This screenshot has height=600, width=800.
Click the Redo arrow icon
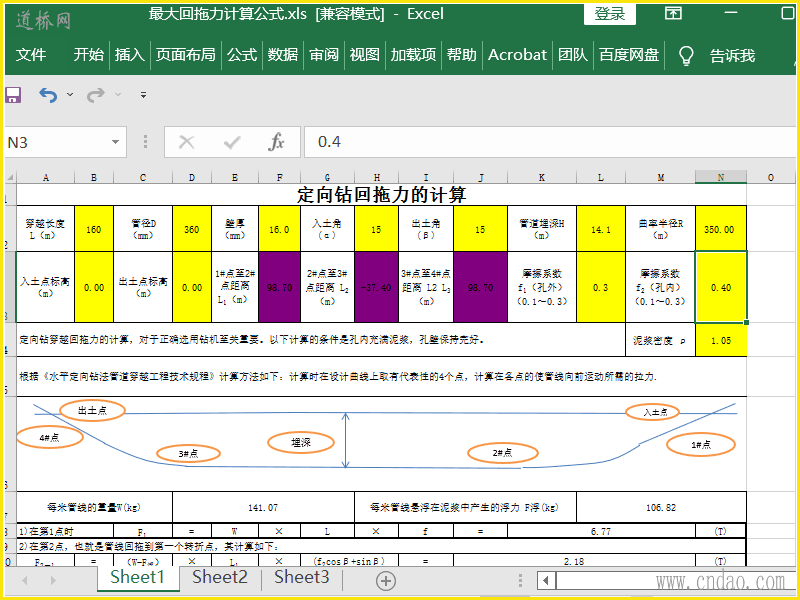point(95,95)
